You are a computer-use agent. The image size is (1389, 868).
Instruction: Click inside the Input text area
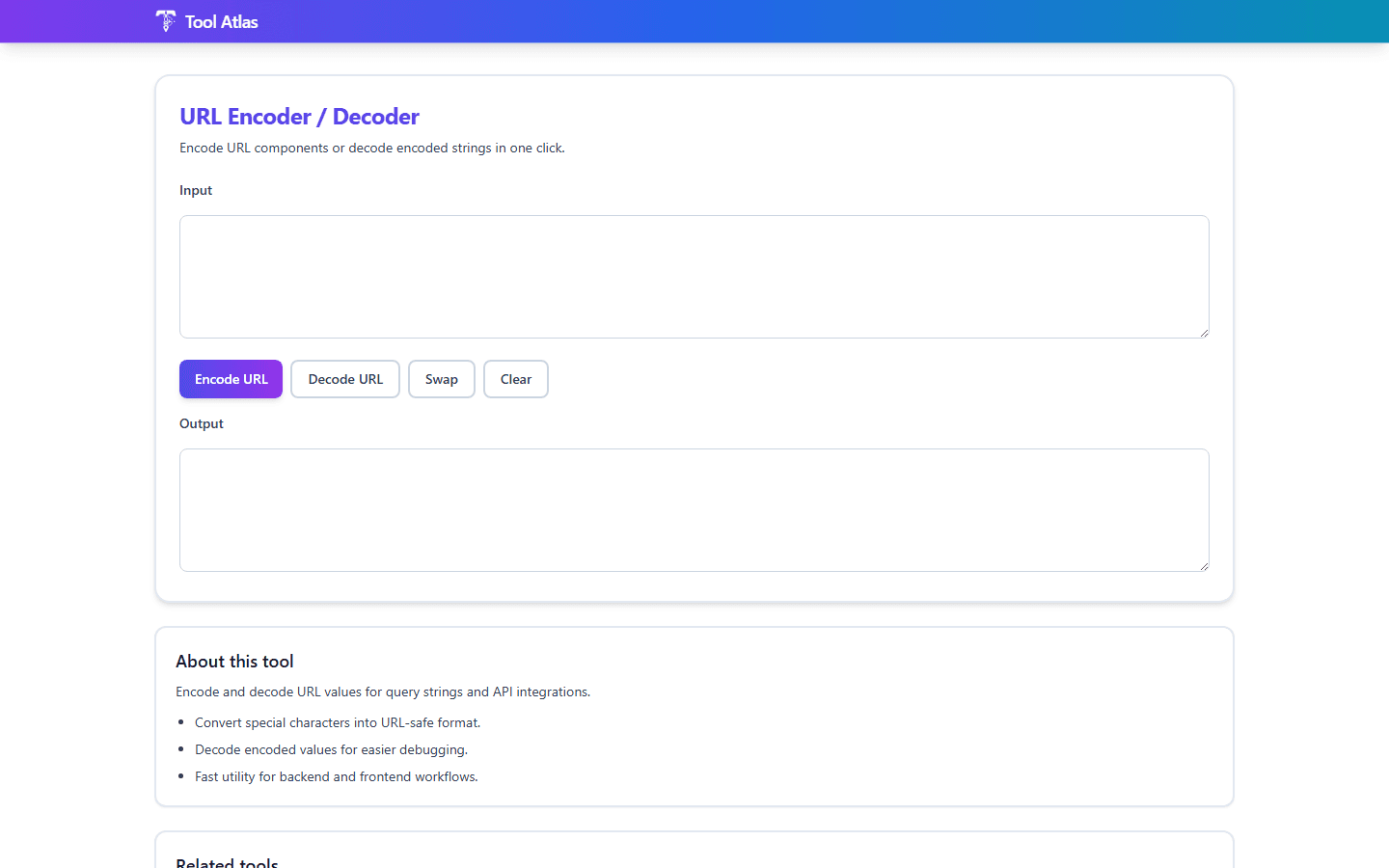click(694, 277)
